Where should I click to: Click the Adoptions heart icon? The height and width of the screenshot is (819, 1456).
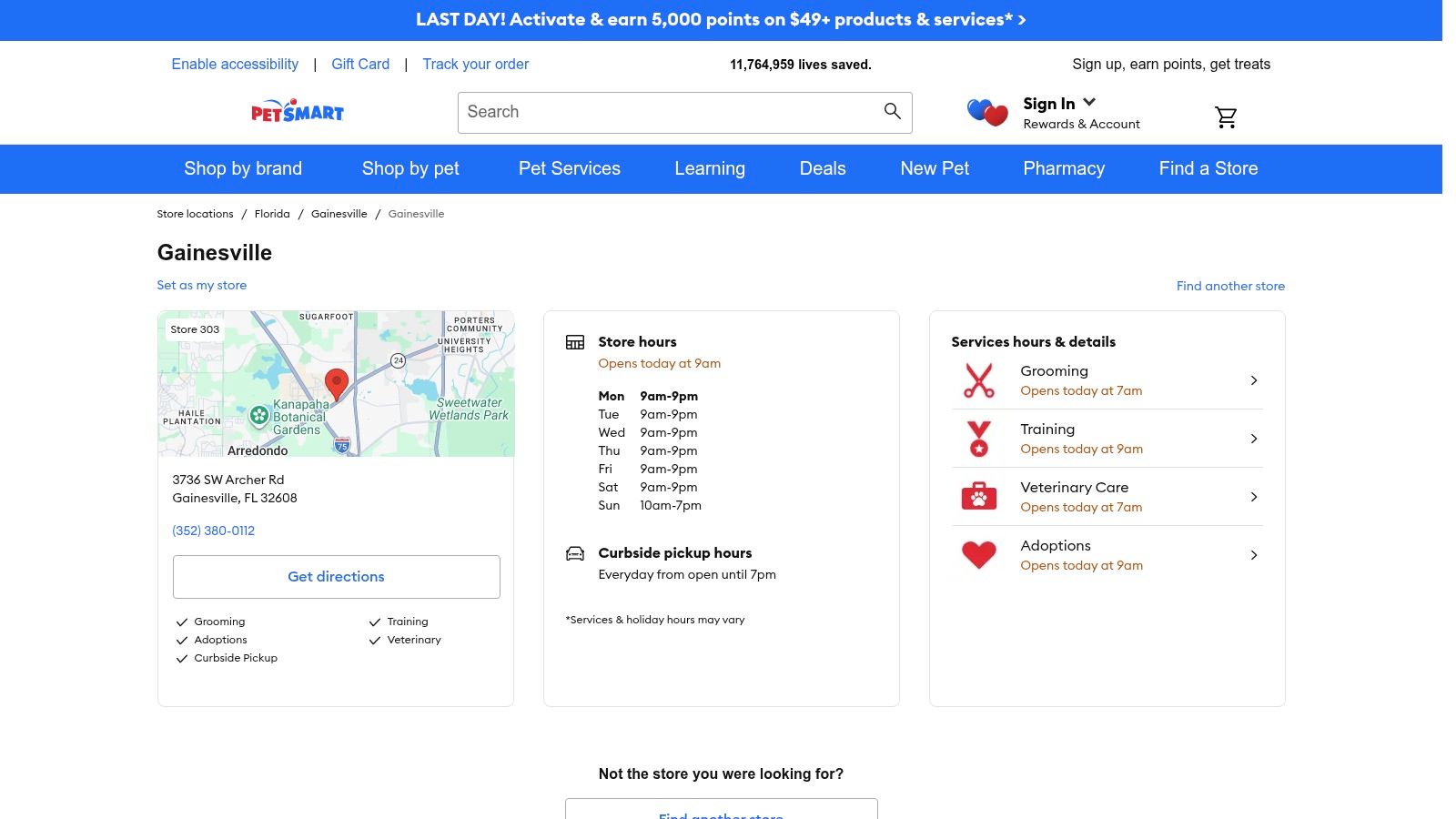click(979, 555)
